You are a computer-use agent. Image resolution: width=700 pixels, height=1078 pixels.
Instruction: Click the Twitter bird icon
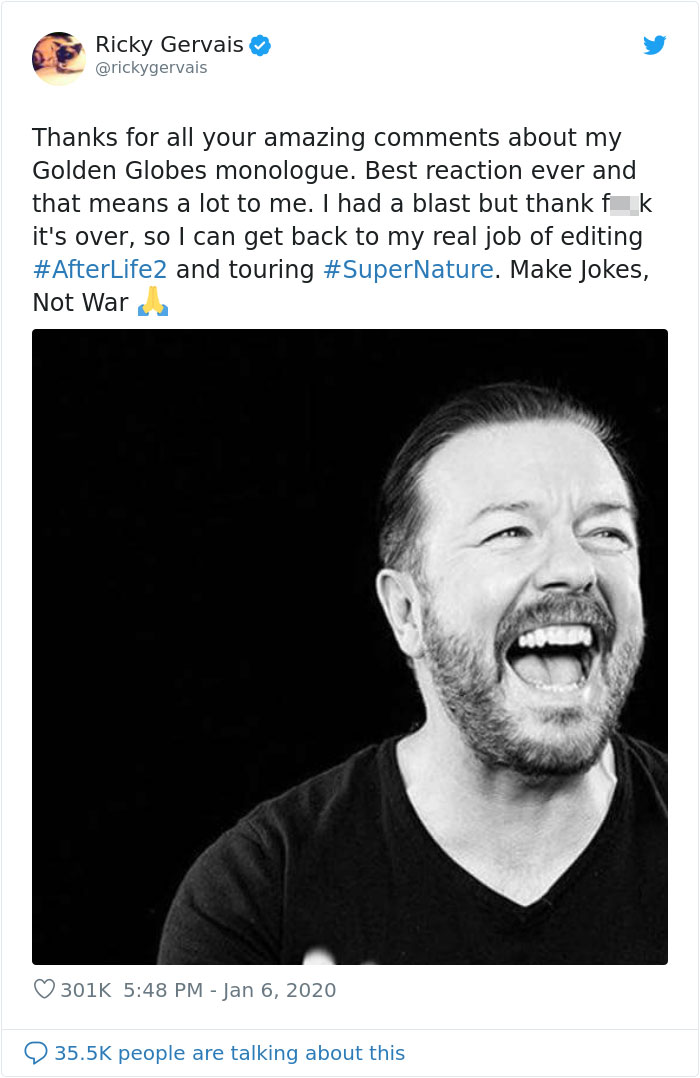(x=655, y=45)
